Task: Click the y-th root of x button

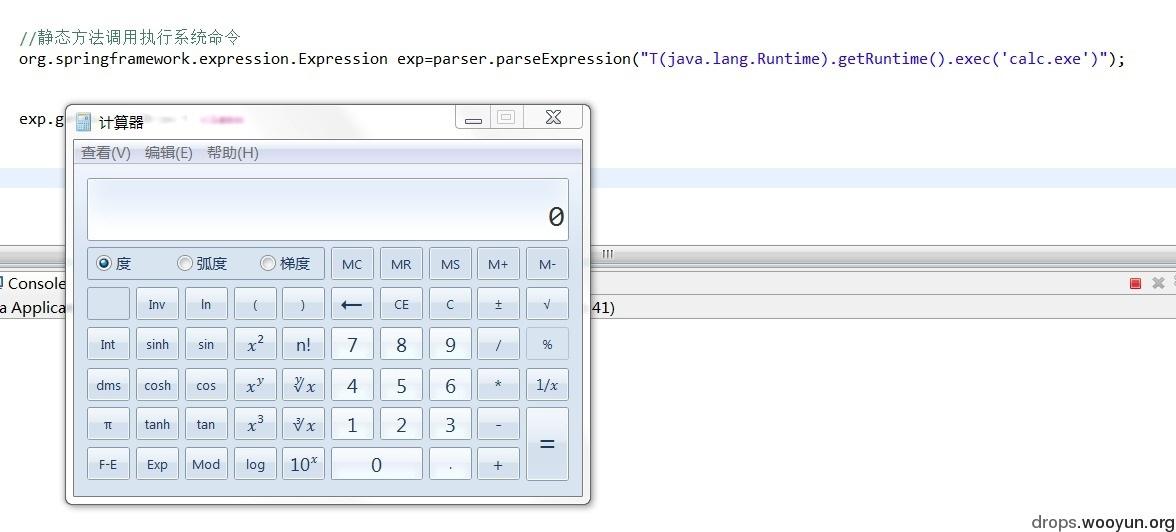Action: click(303, 385)
